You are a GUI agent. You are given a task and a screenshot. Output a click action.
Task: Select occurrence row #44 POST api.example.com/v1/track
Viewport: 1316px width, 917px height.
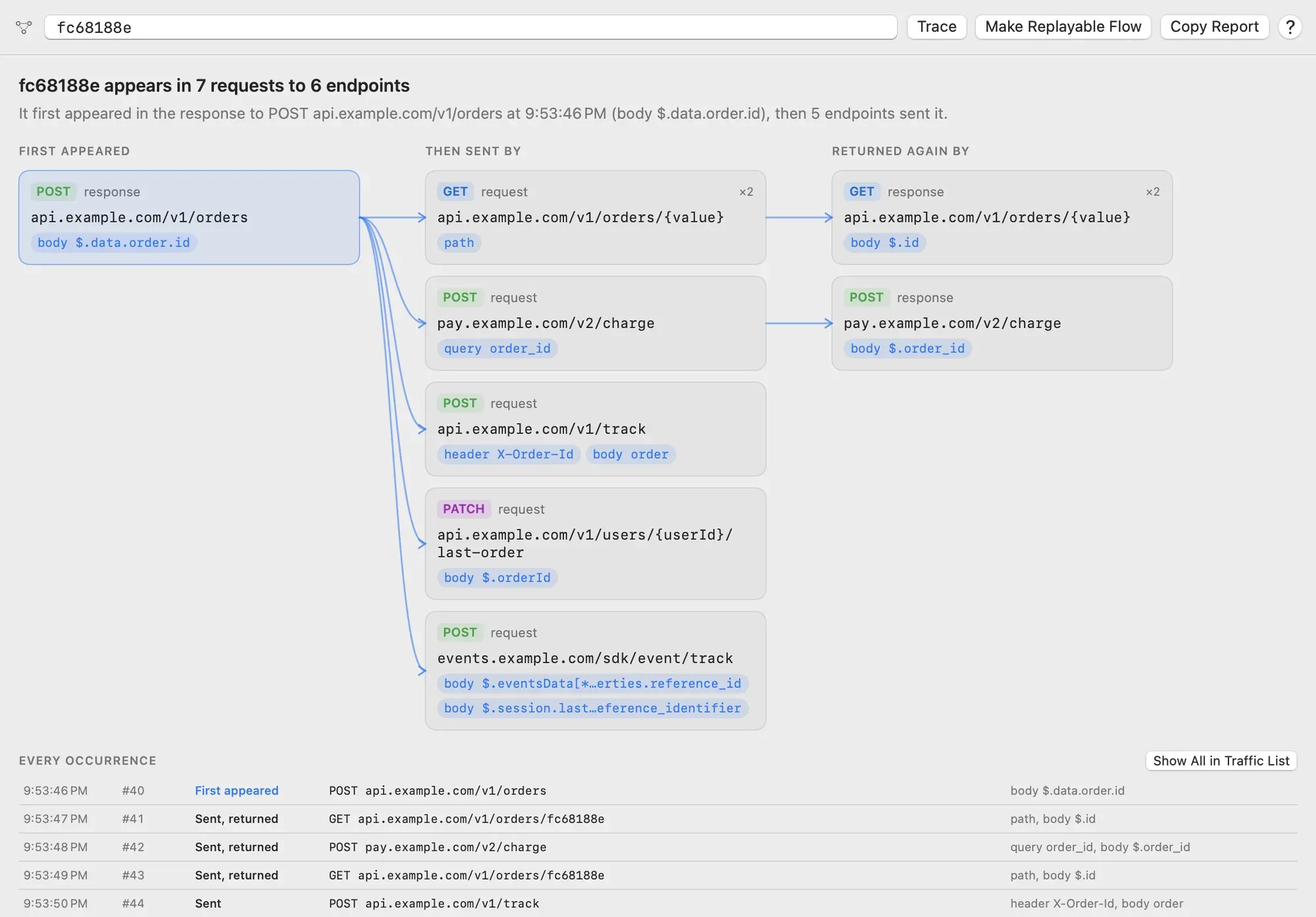tap(658, 903)
